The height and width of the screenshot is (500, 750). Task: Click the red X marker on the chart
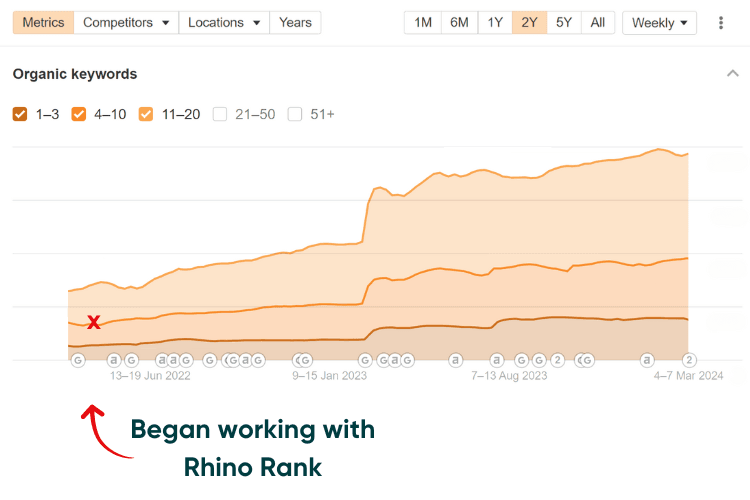pos(93,322)
